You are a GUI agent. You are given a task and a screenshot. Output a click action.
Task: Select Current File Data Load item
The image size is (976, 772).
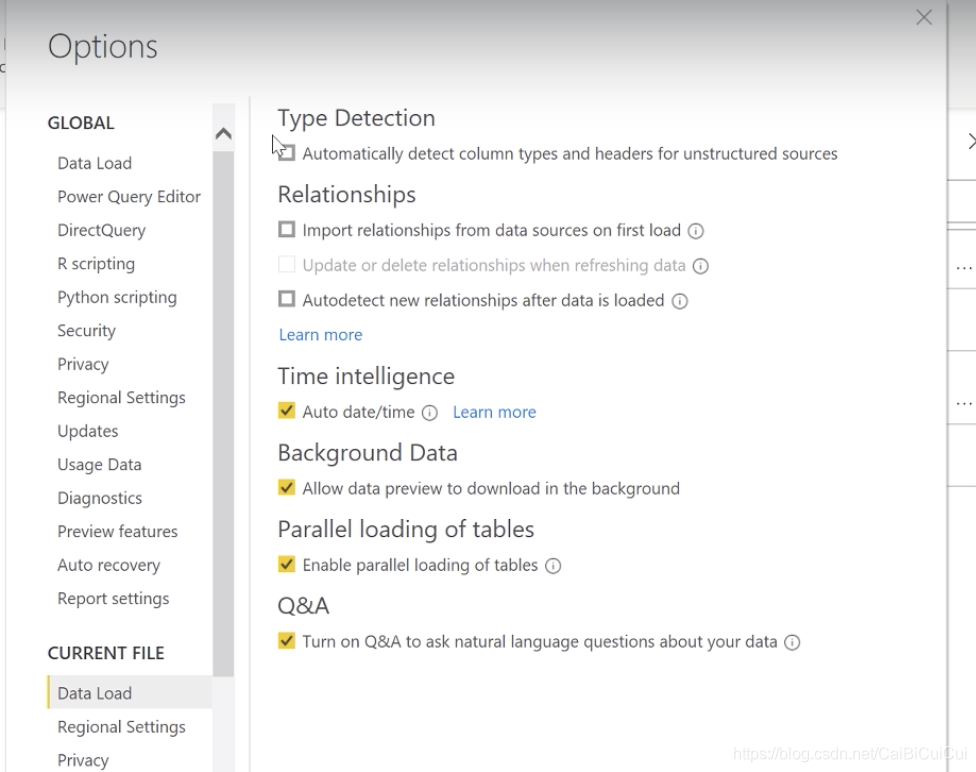[x=129, y=692]
